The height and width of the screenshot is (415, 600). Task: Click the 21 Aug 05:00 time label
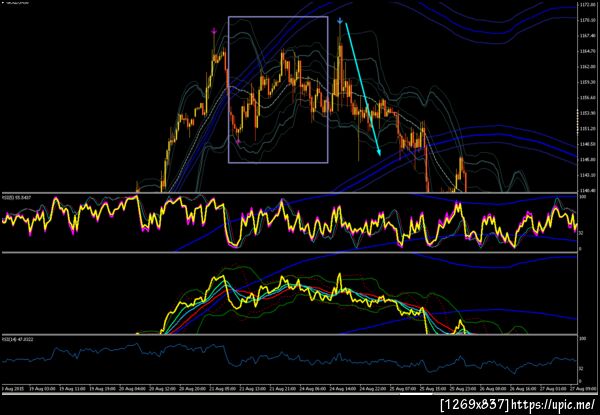click(222, 389)
